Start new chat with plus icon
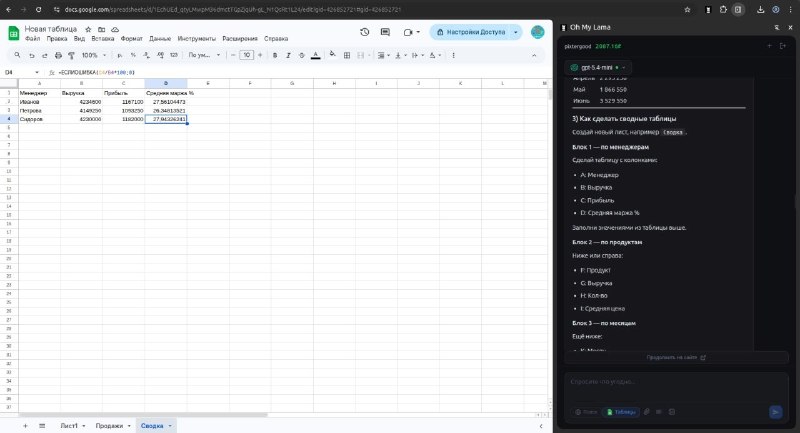The image size is (800, 433). pos(769,46)
